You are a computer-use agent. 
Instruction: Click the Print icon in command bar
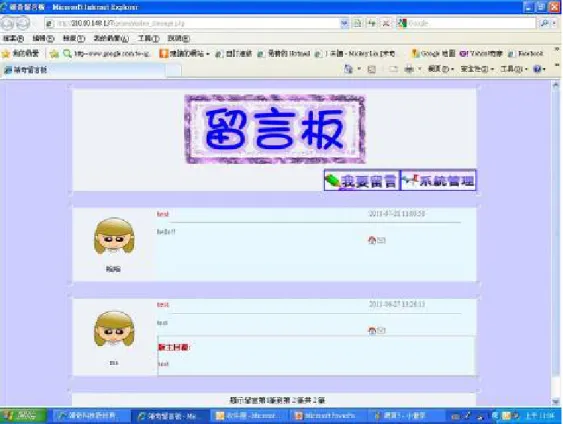click(409, 69)
